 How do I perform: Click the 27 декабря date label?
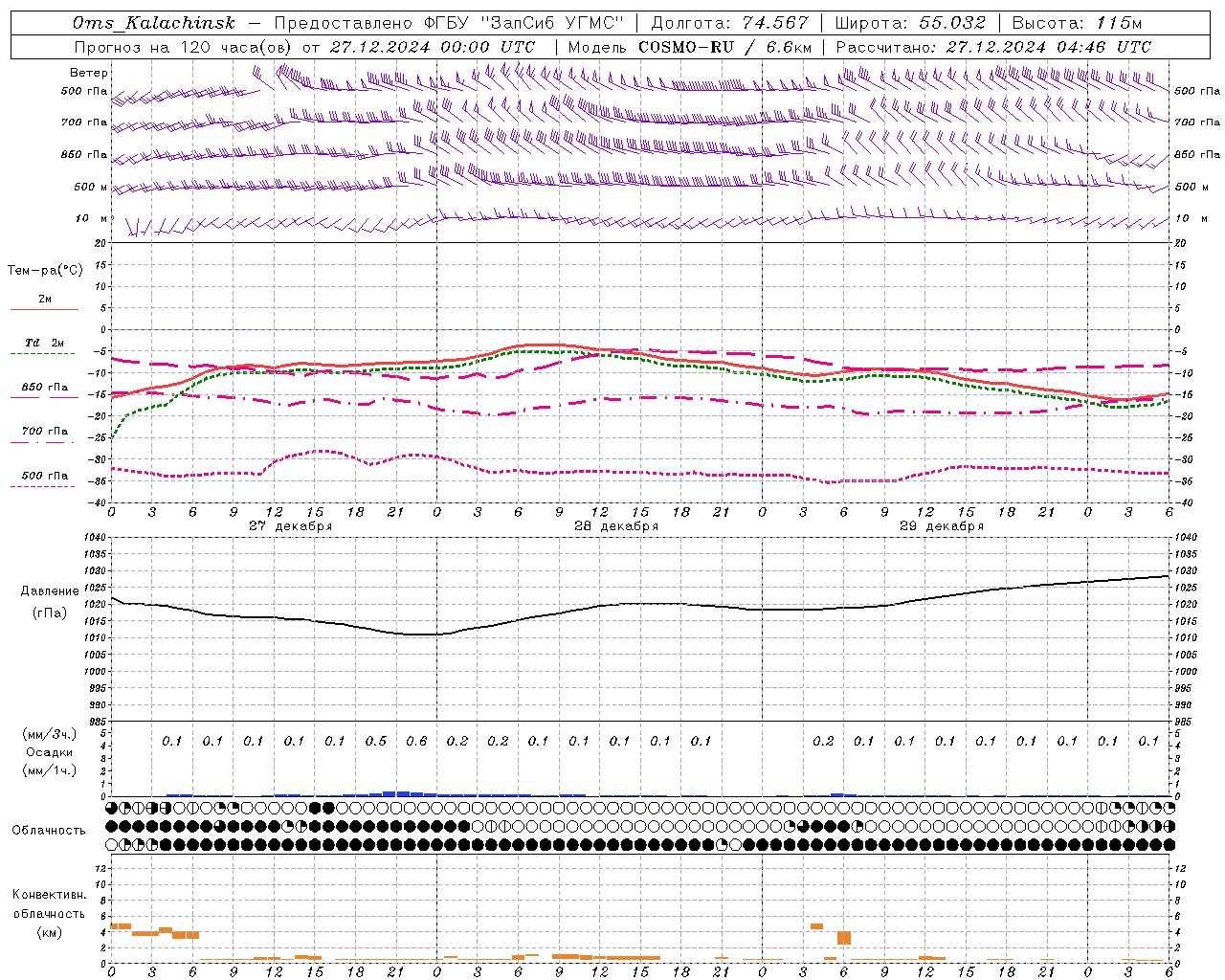[x=291, y=526]
